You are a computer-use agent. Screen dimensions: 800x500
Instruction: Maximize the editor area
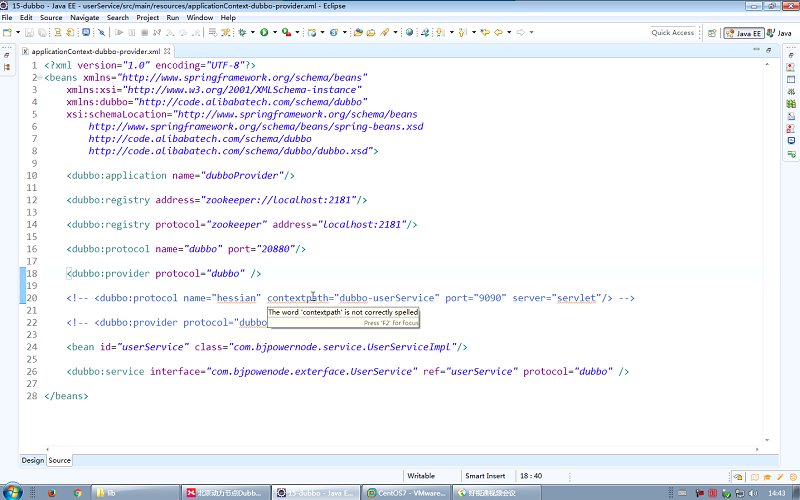coord(768,50)
